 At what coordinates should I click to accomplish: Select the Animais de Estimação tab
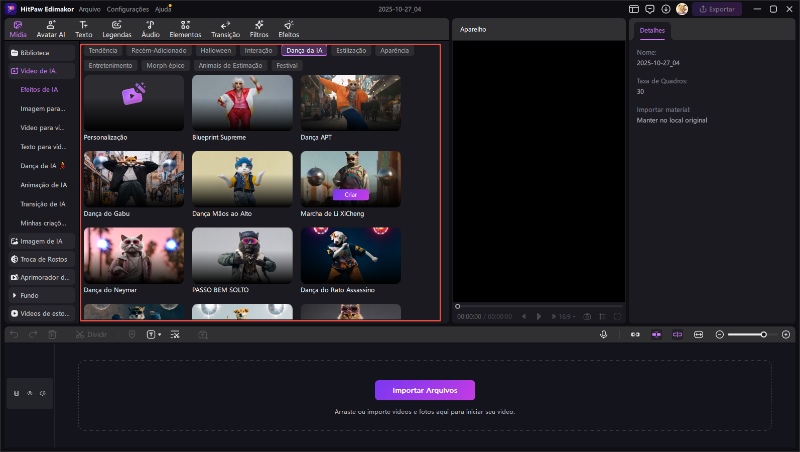click(x=230, y=65)
